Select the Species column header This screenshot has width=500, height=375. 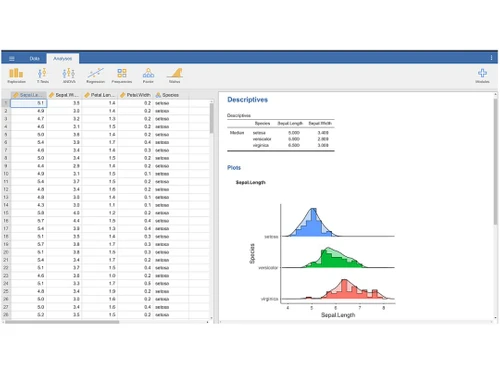(x=171, y=95)
